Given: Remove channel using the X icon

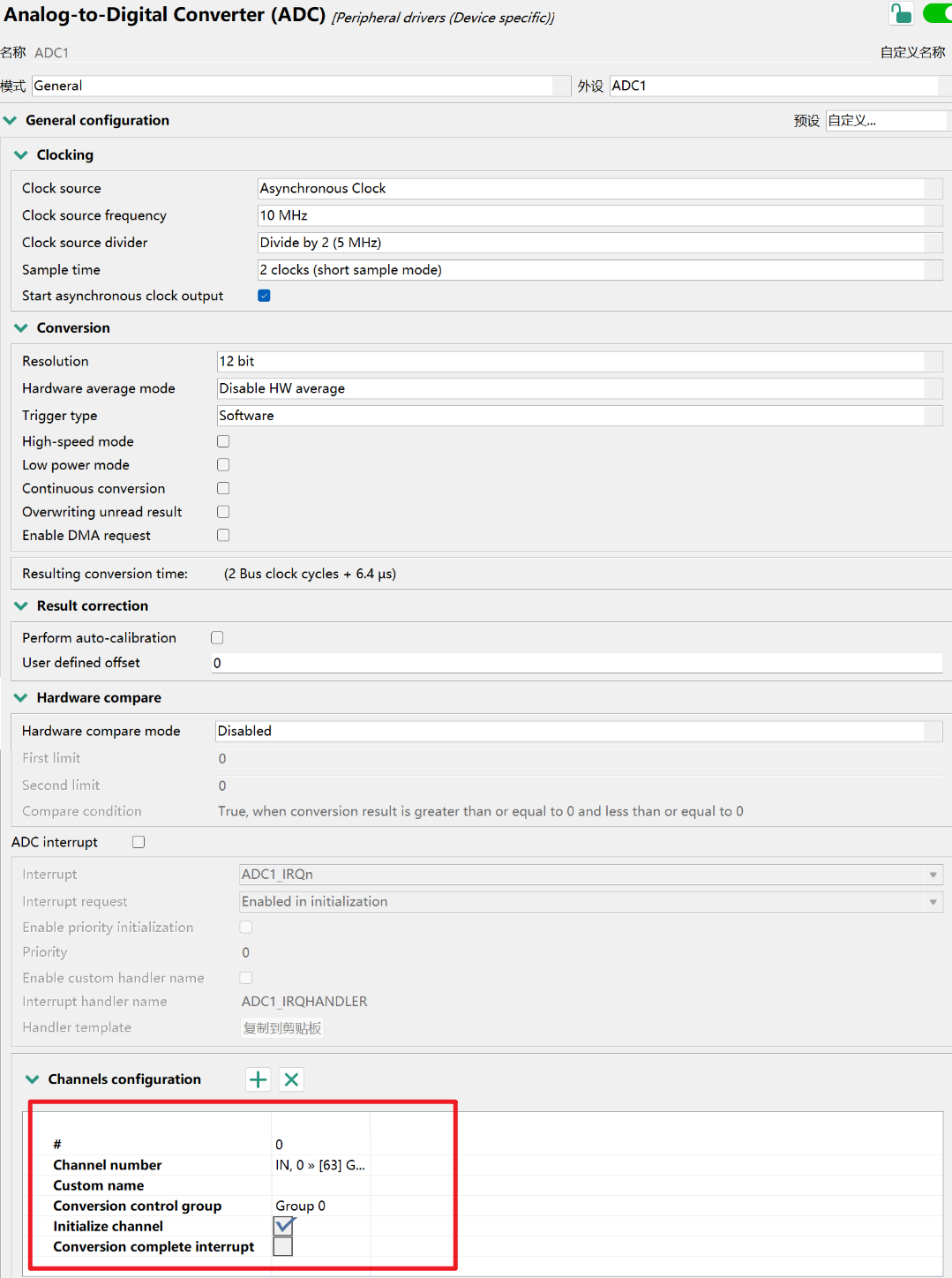Looking at the screenshot, I should tap(291, 1079).
